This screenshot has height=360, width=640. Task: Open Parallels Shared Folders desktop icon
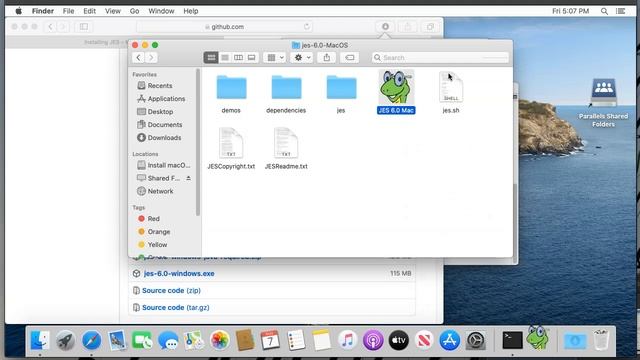click(603, 103)
